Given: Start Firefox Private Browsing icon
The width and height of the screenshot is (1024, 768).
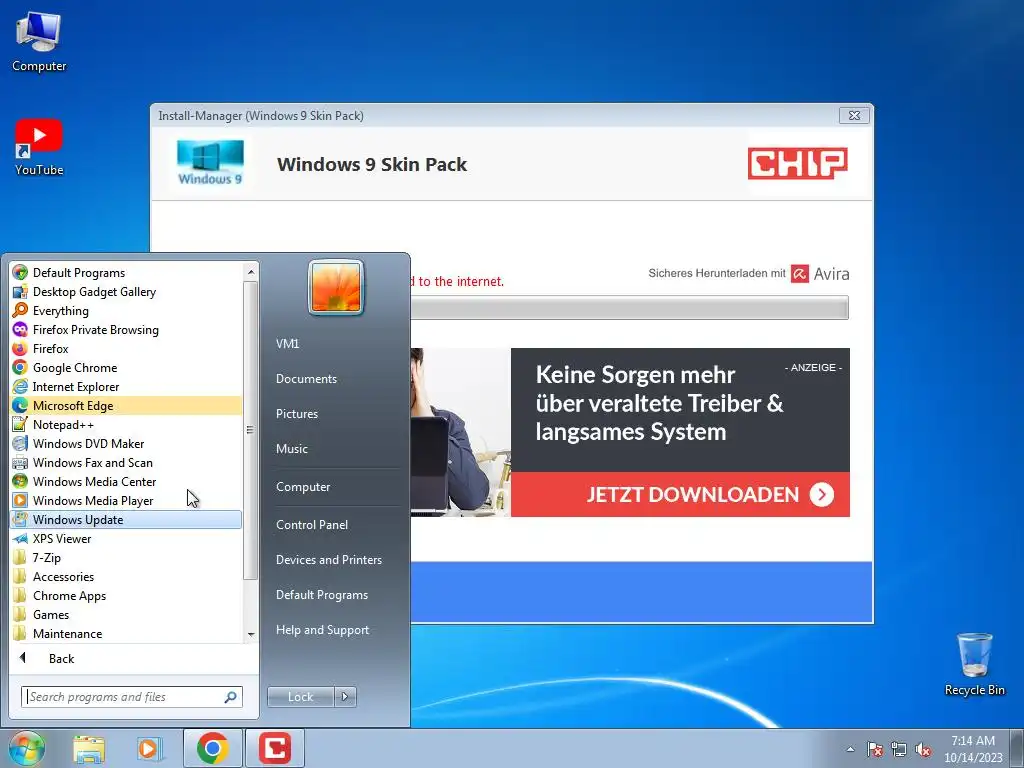Looking at the screenshot, I should click(20, 329).
